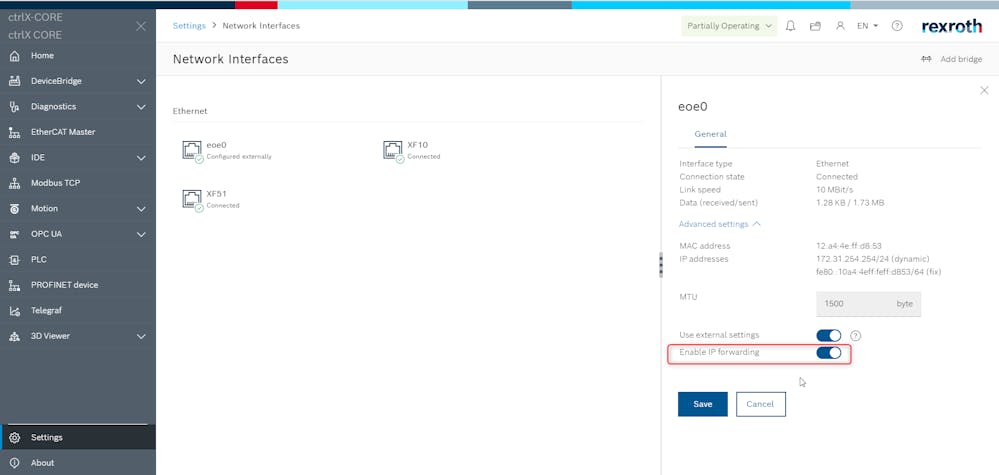Select the XF10 Ethernet port icon
Image resolution: width=999 pixels, height=475 pixels.
(x=393, y=150)
